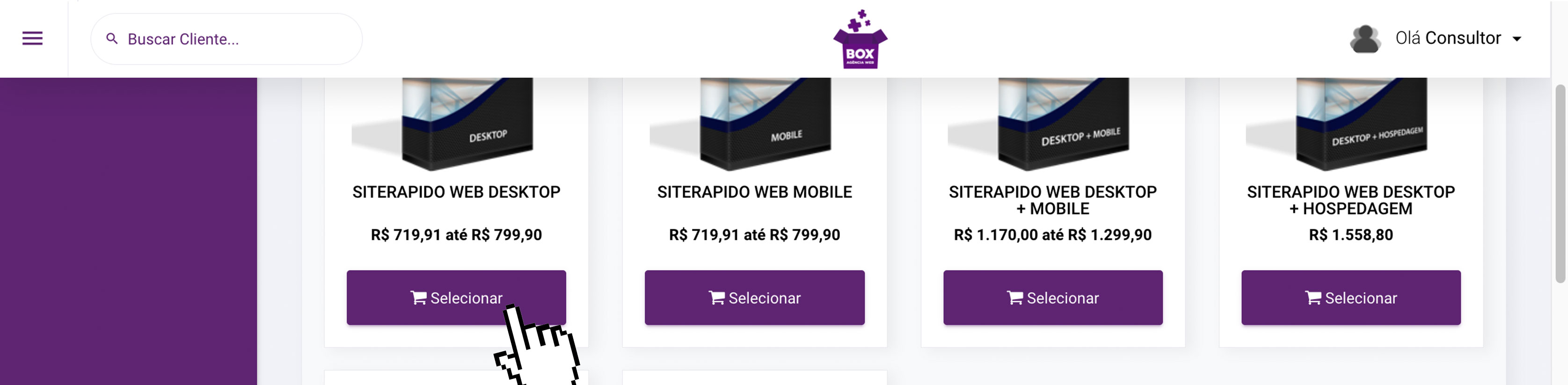Screen dimensions: 1568x385
Task: Click the consultant avatar icon
Action: coord(1365,39)
